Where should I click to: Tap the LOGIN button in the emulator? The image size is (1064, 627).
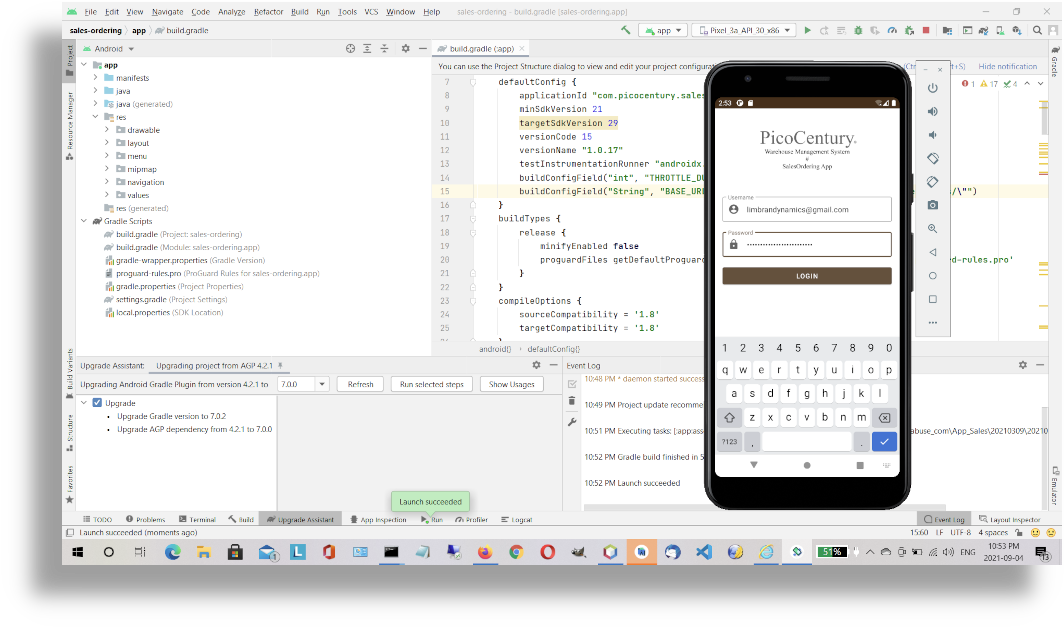coord(807,276)
